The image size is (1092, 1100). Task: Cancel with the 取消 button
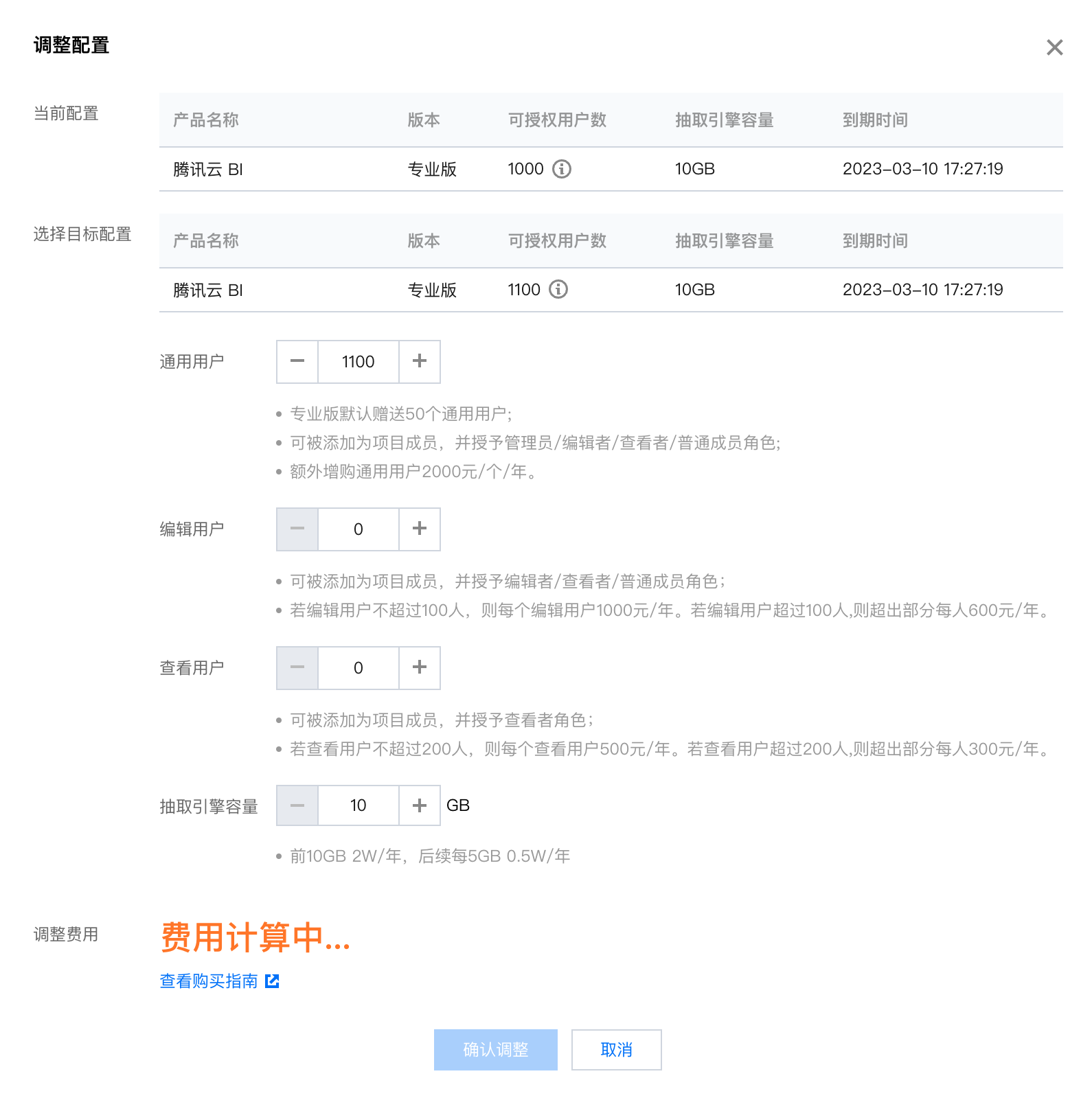pos(617,1050)
